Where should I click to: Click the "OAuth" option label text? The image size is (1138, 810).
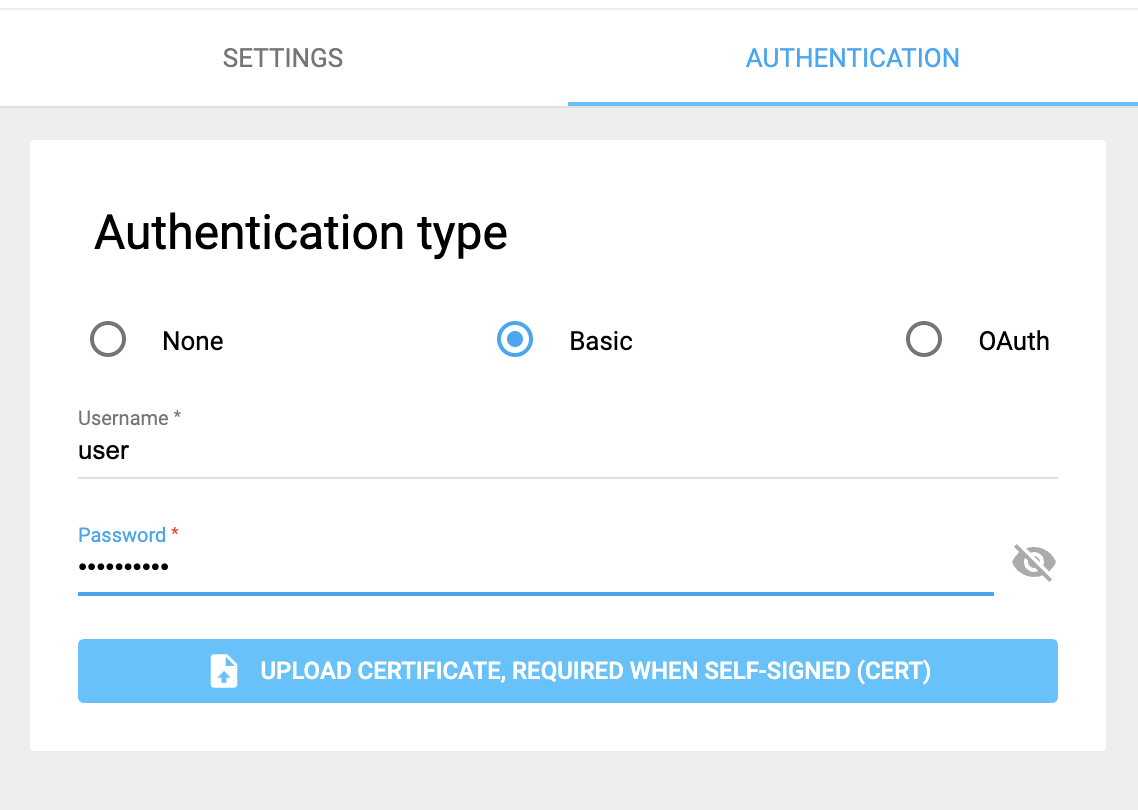pyautogui.click(x=1014, y=341)
